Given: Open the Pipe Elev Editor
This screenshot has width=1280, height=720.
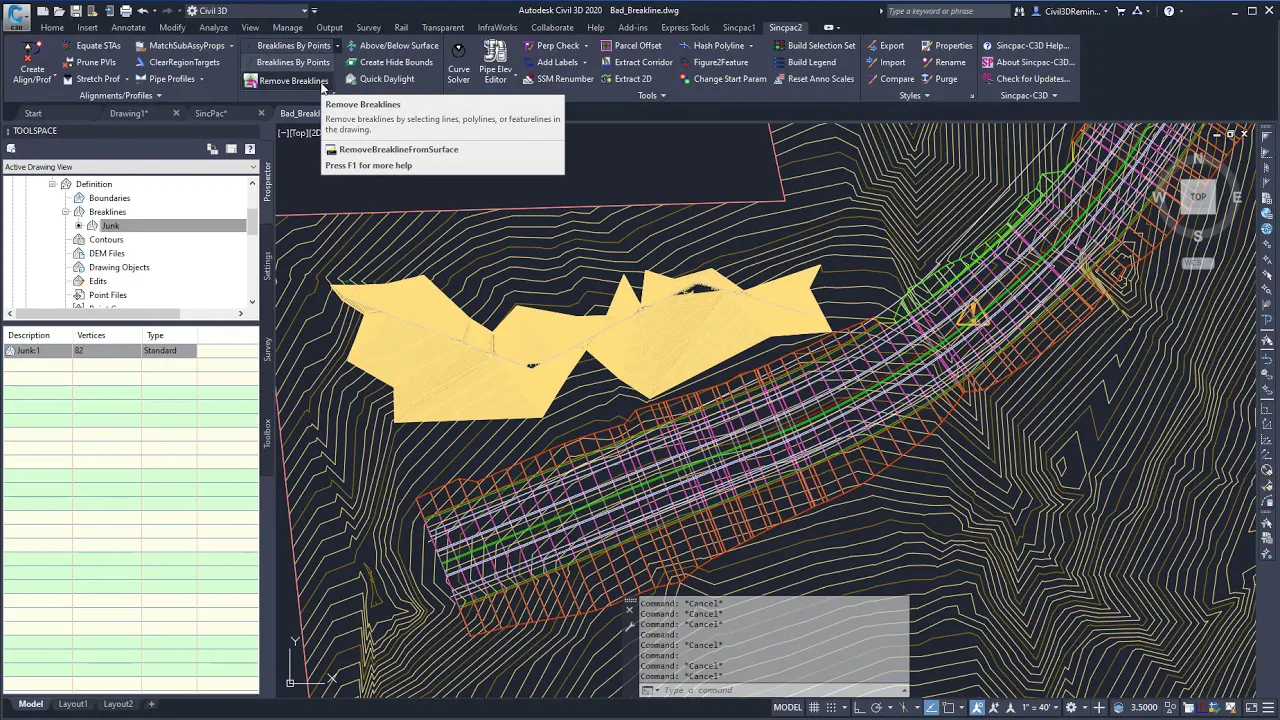Looking at the screenshot, I should (x=495, y=63).
